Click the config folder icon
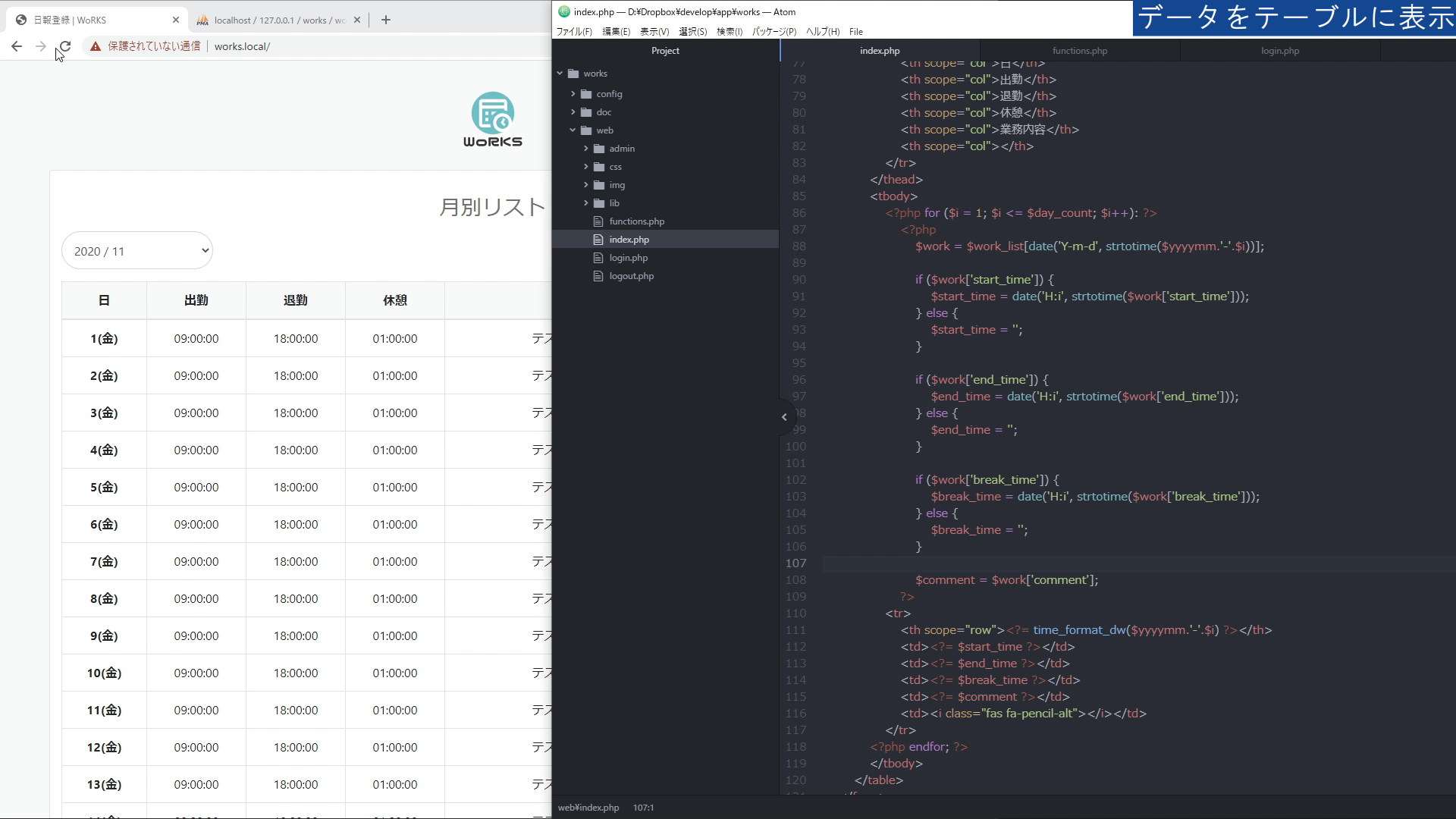This screenshot has height=819, width=1456. (586, 94)
